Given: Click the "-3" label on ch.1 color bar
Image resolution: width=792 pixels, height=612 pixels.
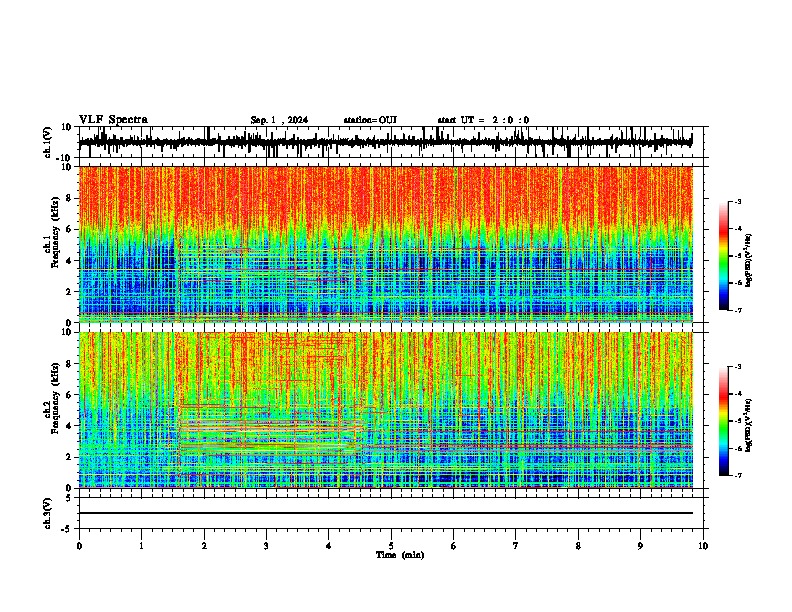Looking at the screenshot, I should (737, 201).
